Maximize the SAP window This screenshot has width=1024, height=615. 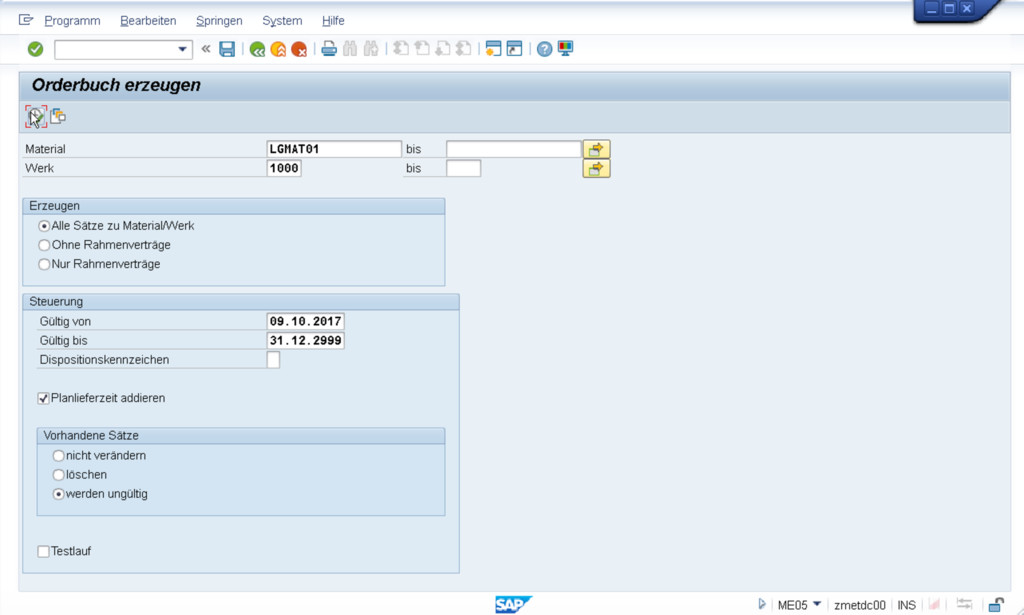click(x=950, y=9)
